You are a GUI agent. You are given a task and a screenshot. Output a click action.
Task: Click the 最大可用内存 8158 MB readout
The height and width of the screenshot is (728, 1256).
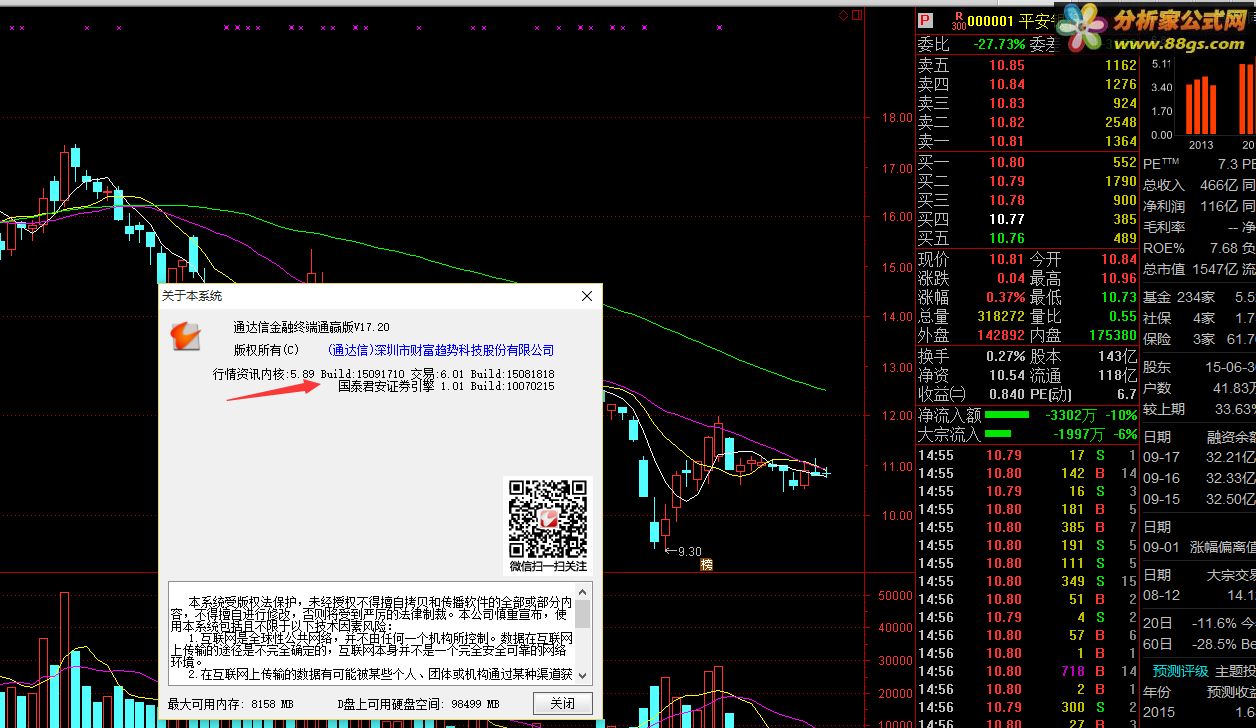tap(231, 704)
